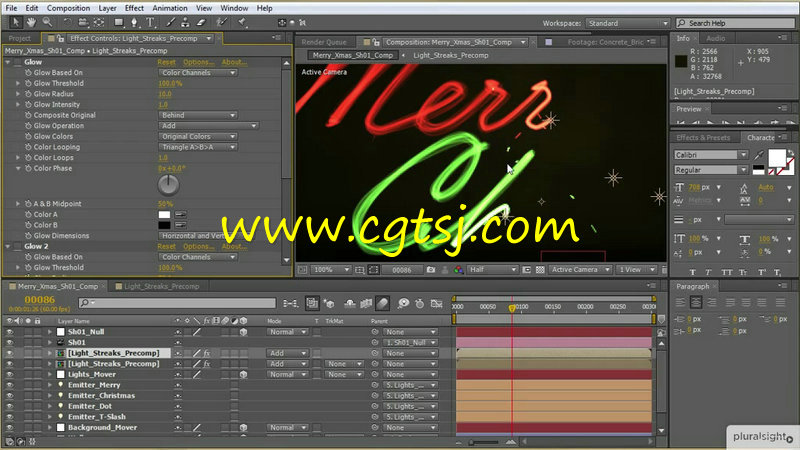800x450 pixels.
Task: Select the Roto Brush tool
Action: tap(221, 22)
